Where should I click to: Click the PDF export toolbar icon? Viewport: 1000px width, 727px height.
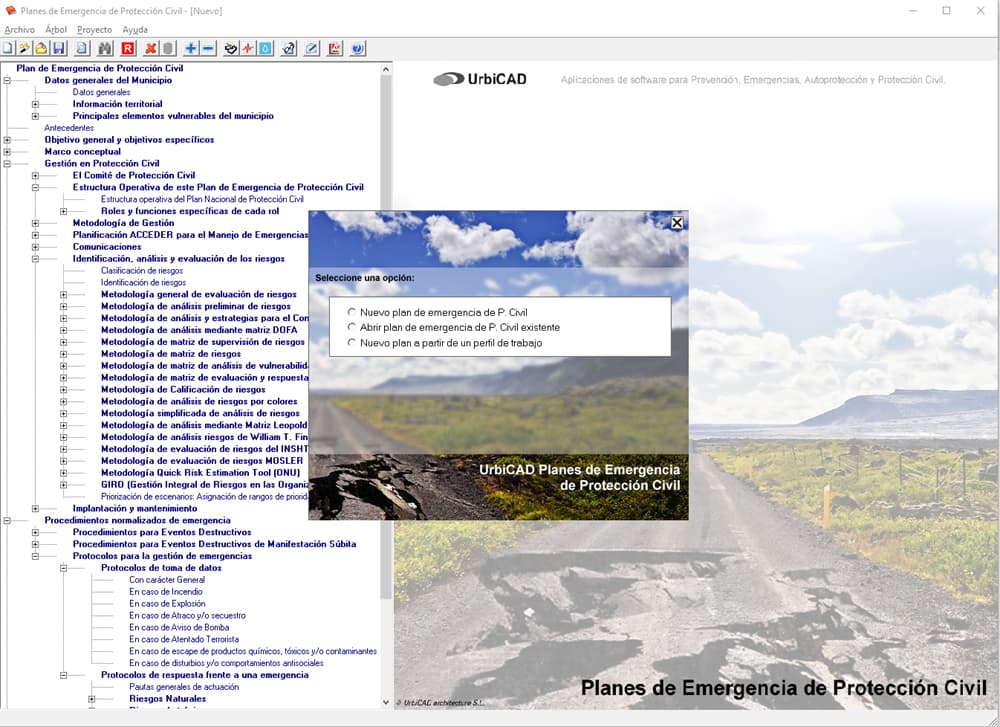335,48
